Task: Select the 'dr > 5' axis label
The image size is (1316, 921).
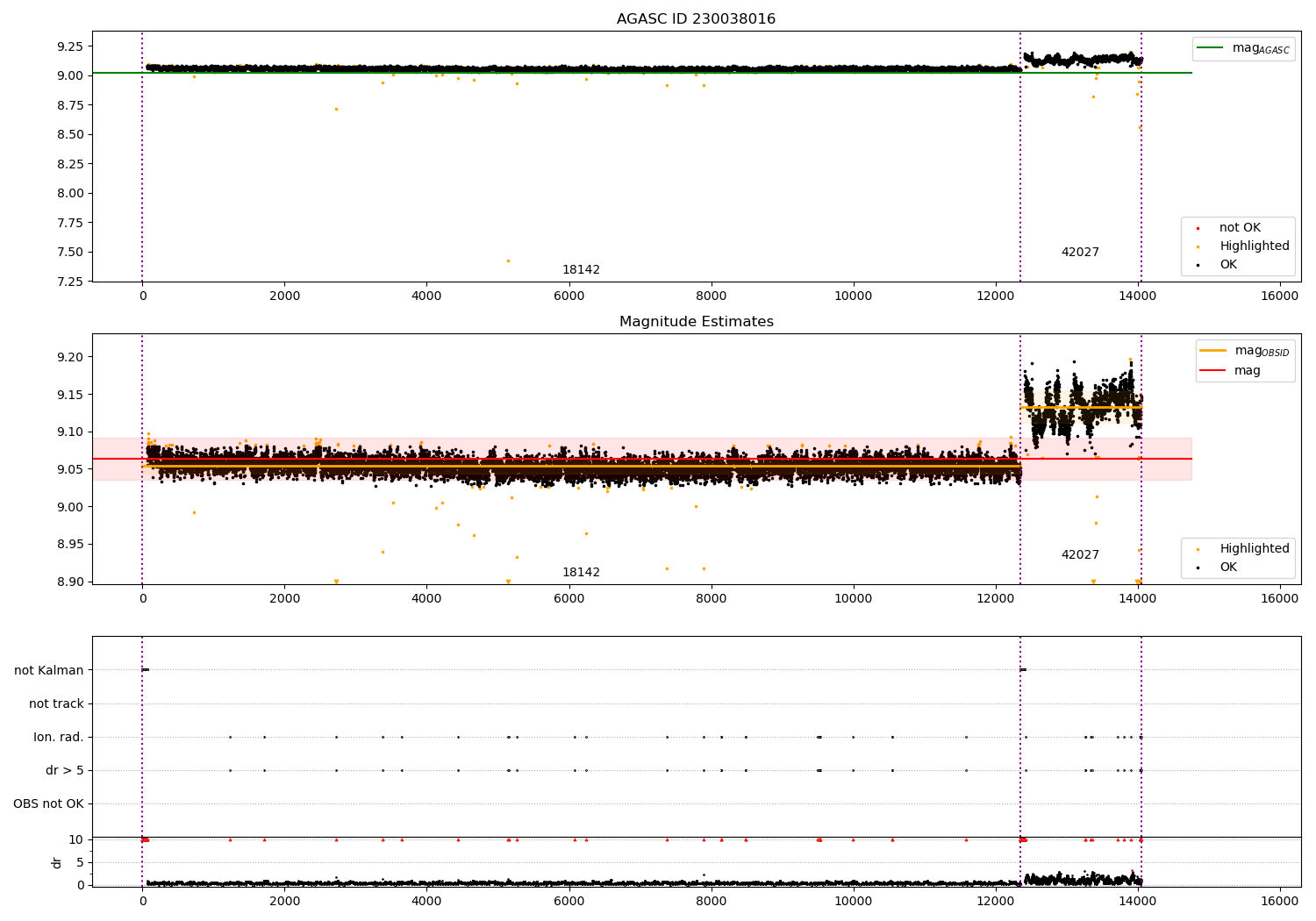Action: pyautogui.click(x=64, y=771)
